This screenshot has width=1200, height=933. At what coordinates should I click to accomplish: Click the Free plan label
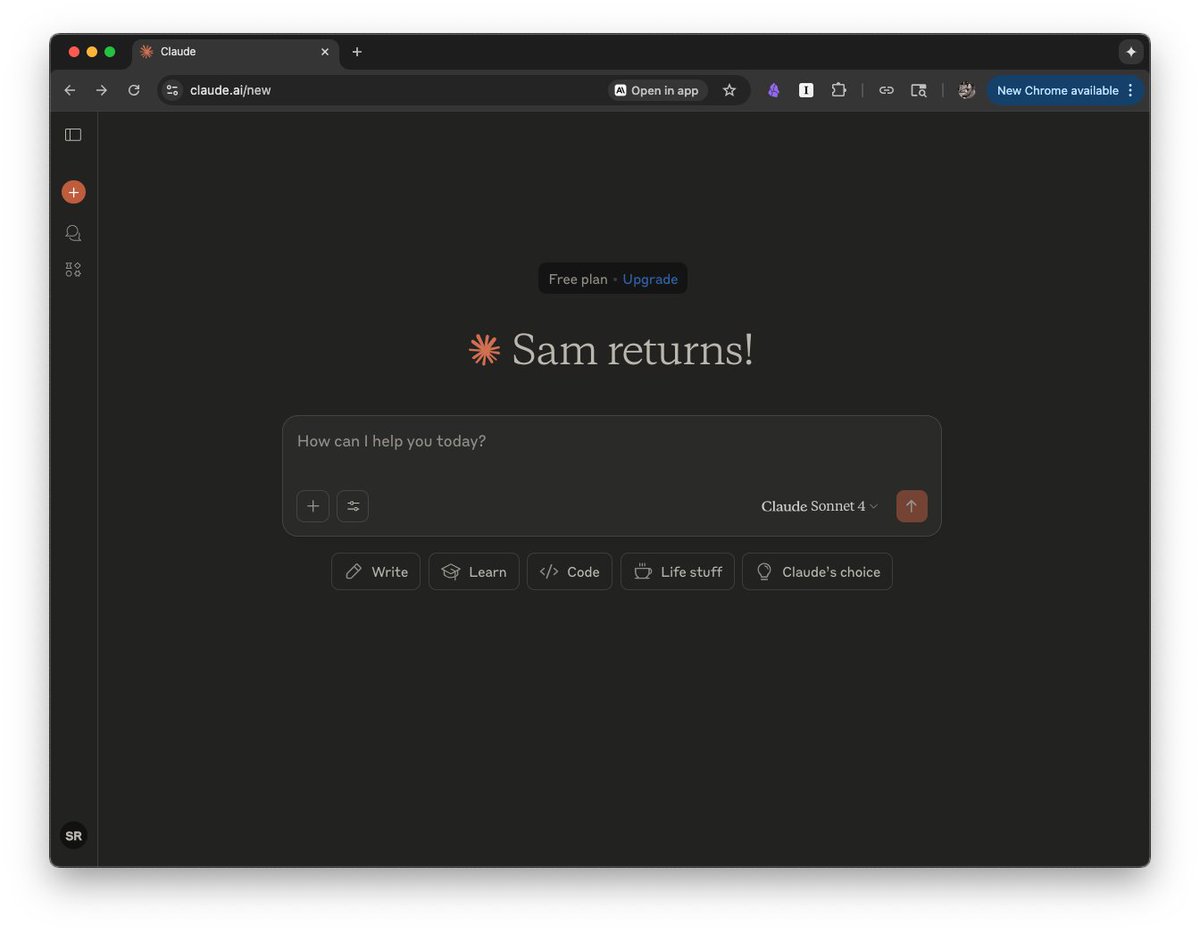(x=578, y=279)
